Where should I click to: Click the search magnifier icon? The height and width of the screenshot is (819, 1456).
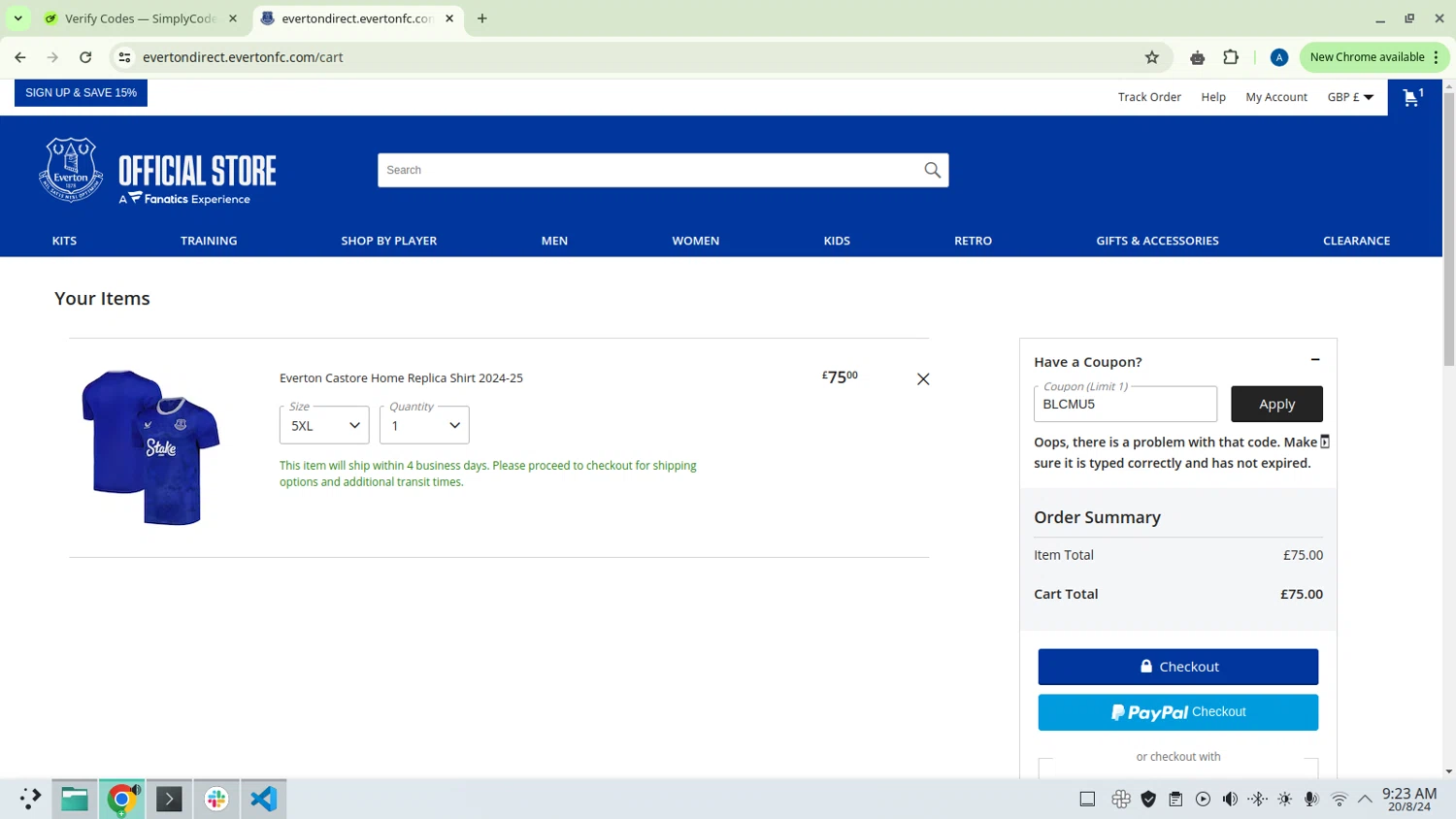pyautogui.click(x=932, y=170)
